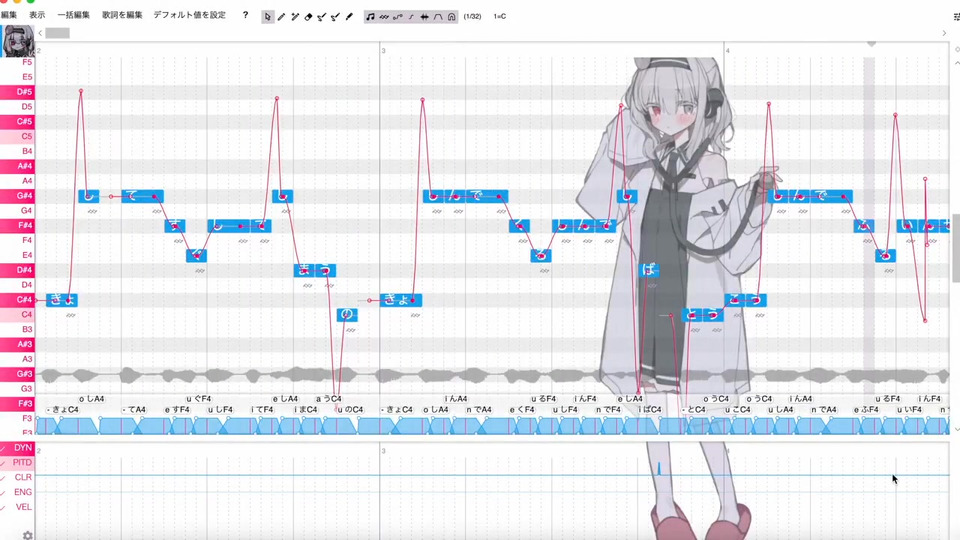Select the の note on C4
This screenshot has height=540, width=960.
pyautogui.click(x=347, y=315)
